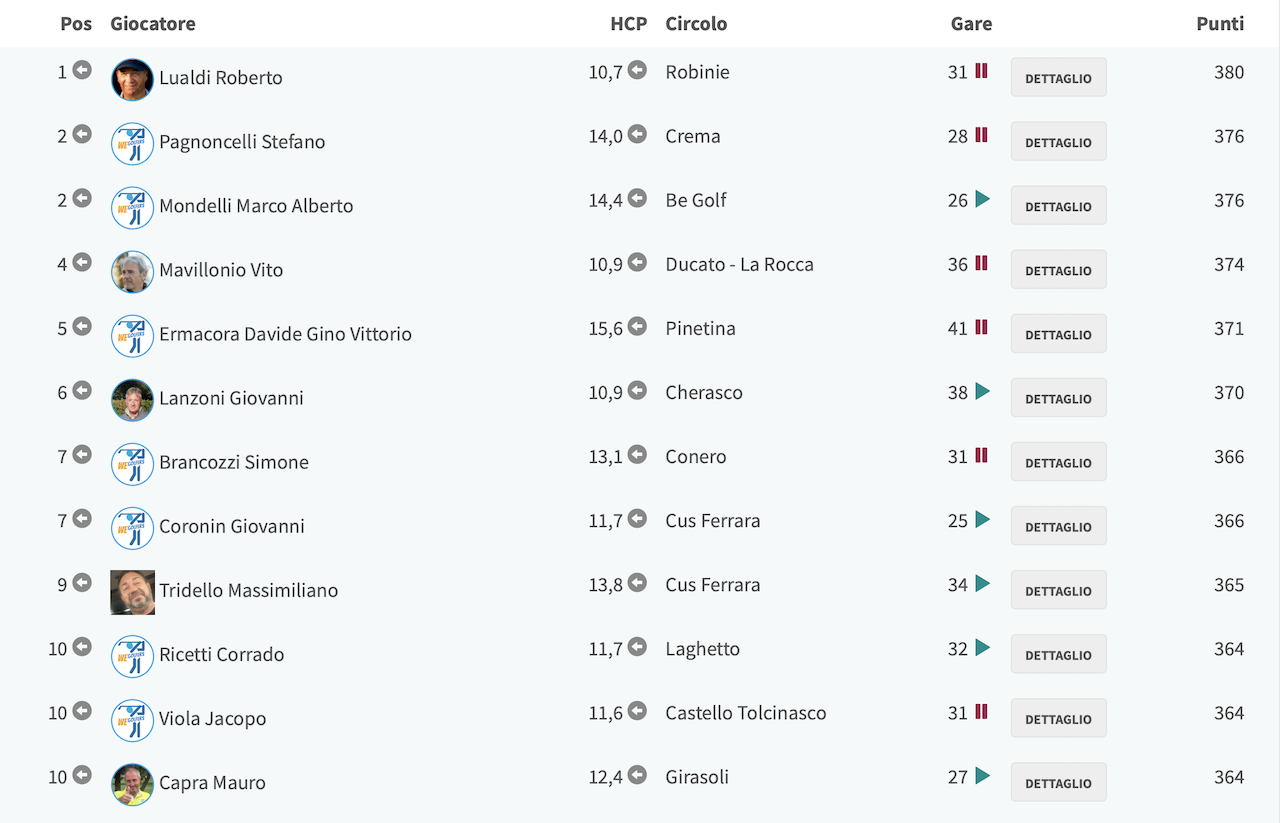Click the red pause bars next to Mavillonio's 36 gare
The height and width of the screenshot is (823, 1280).
(981, 263)
